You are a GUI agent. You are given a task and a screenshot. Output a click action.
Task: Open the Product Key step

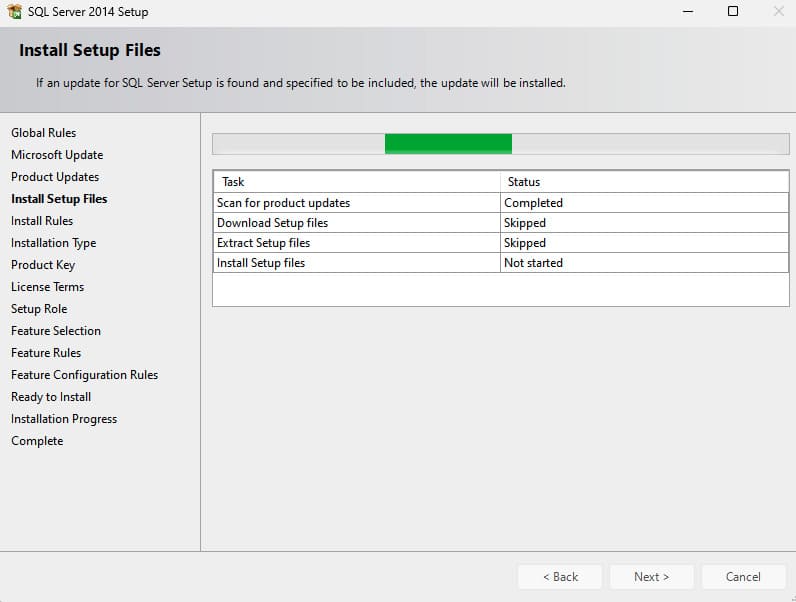coord(43,265)
